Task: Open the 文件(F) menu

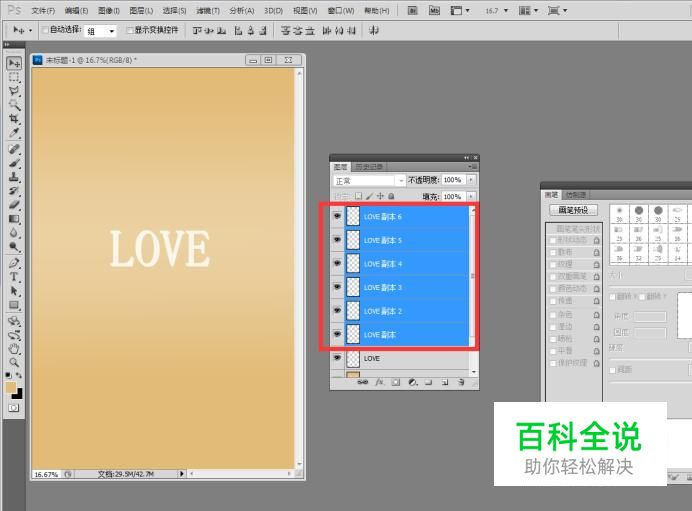Action: tap(43, 11)
